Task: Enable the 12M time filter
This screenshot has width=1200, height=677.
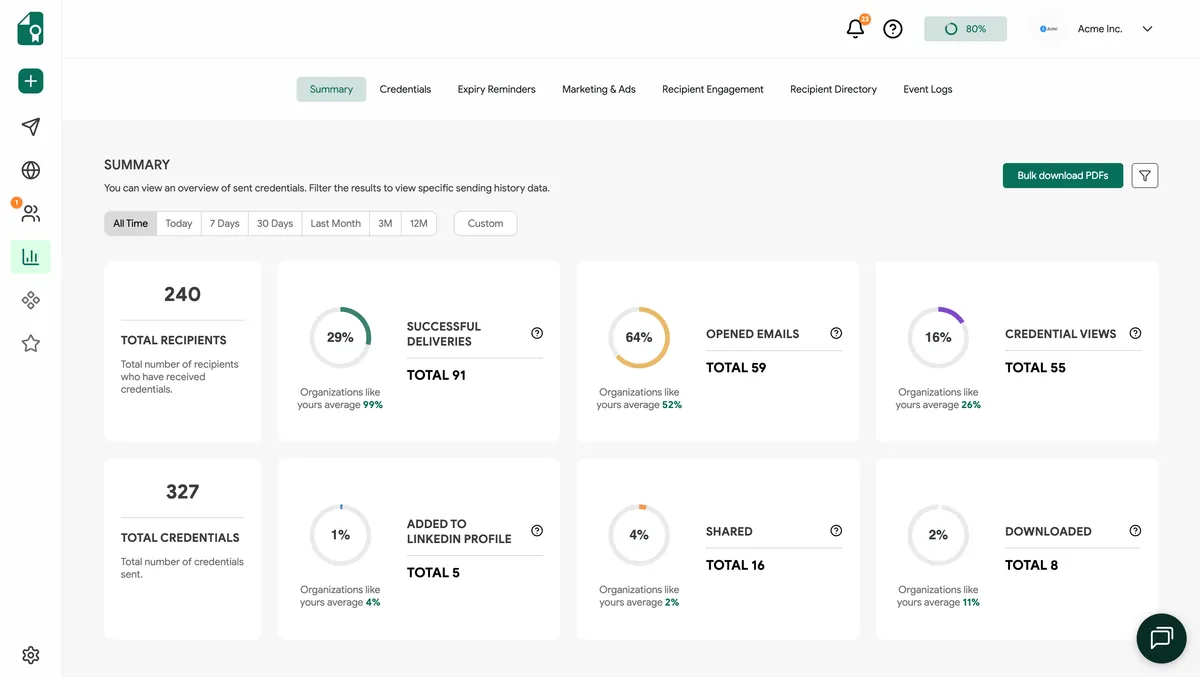Action: (x=419, y=223)
